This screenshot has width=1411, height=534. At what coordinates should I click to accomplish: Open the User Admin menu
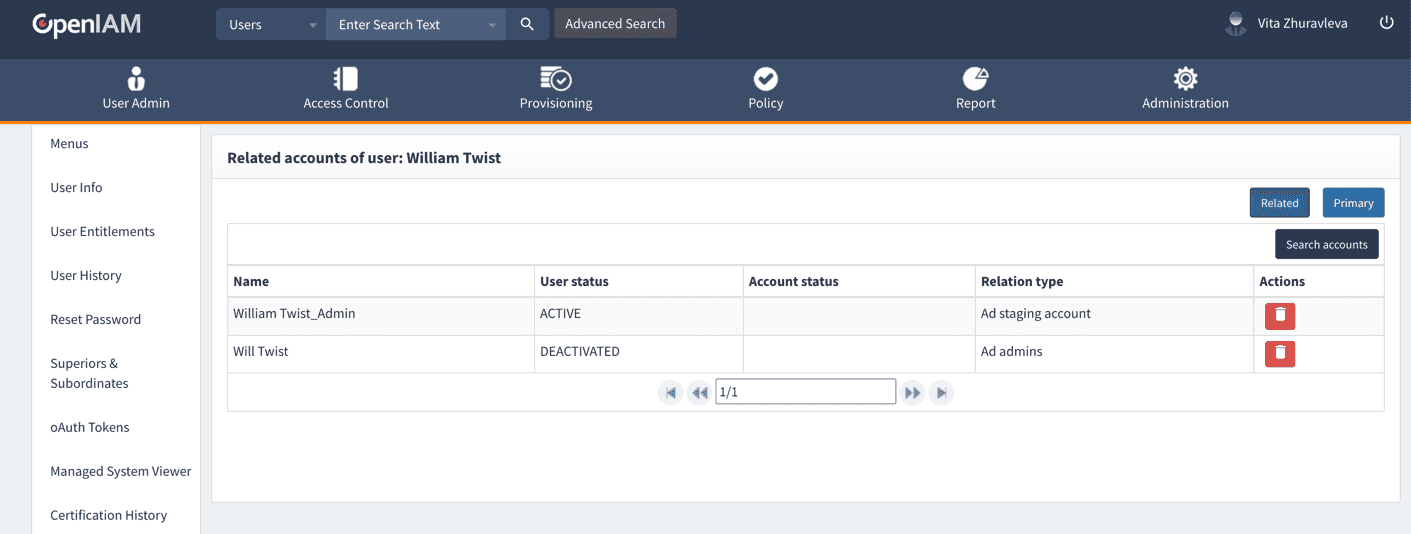point(136,88)
